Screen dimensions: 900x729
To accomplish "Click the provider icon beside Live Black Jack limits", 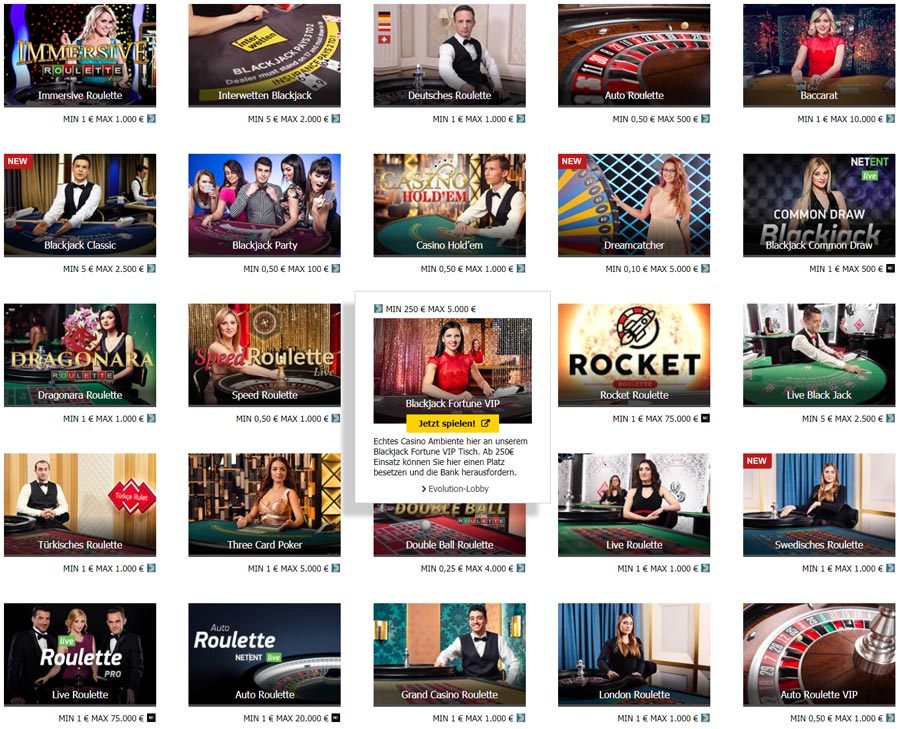I will click(890, 418).
